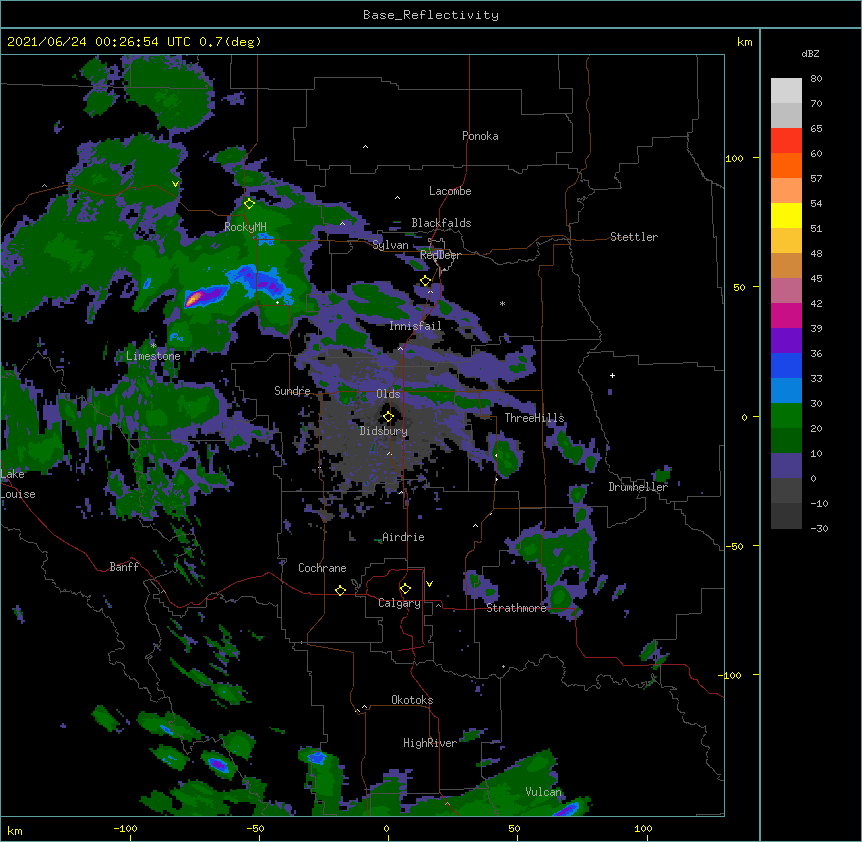Click the yellow diamond marker above Calgary label

coord(405,589)
